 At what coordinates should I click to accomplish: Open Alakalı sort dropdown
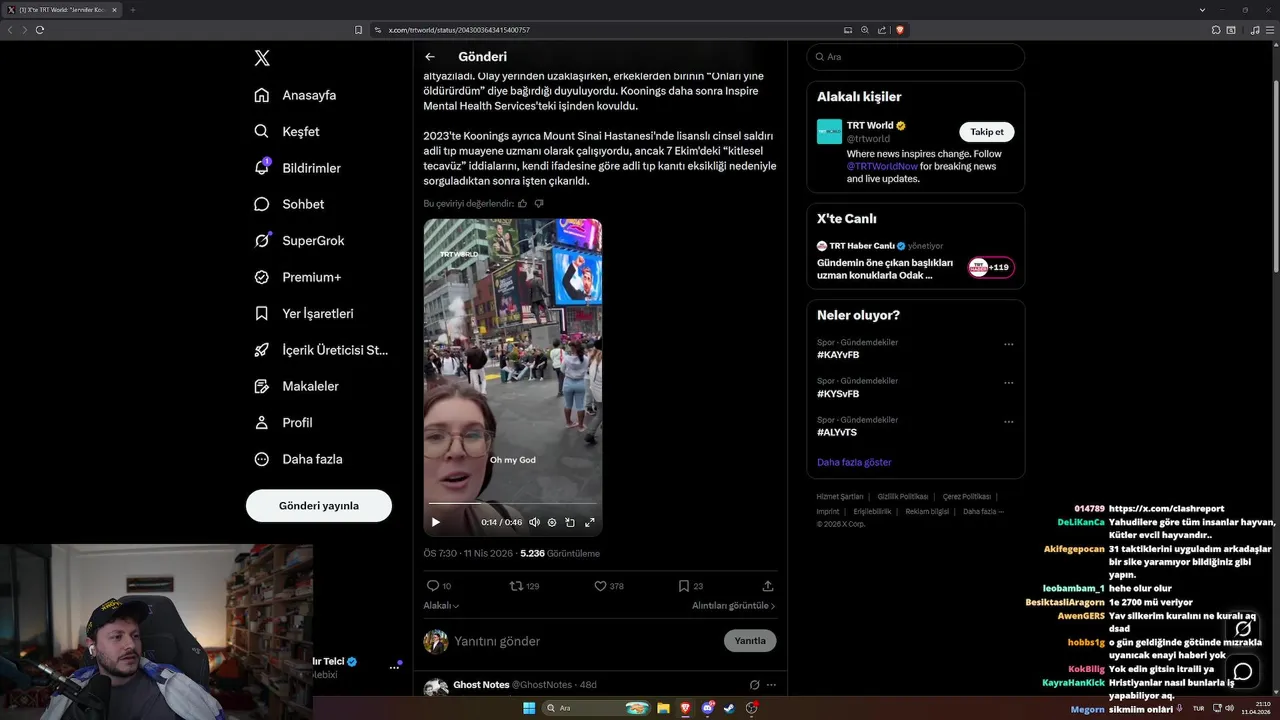point(441,605)
